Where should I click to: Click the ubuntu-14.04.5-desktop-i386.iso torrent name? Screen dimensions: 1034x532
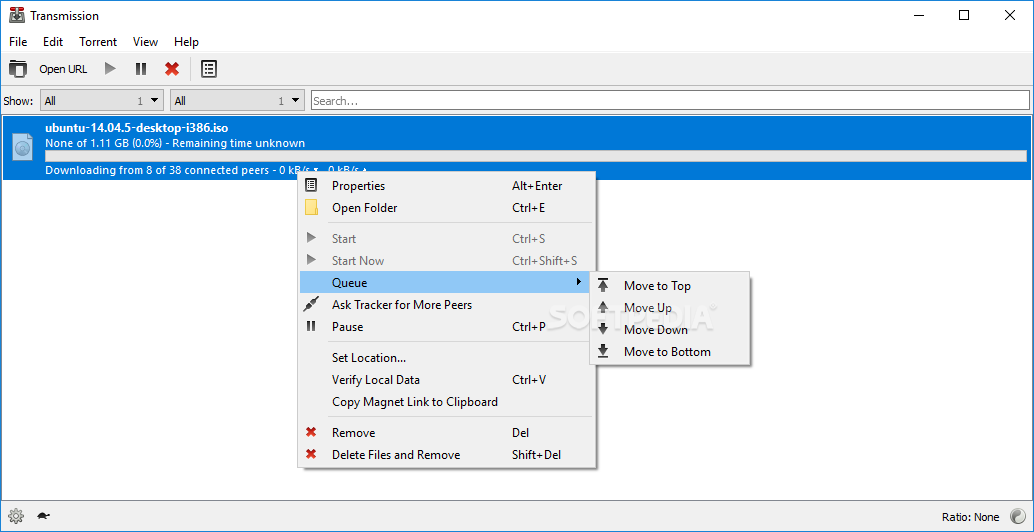pyautogui.click(x=137, y=128)
